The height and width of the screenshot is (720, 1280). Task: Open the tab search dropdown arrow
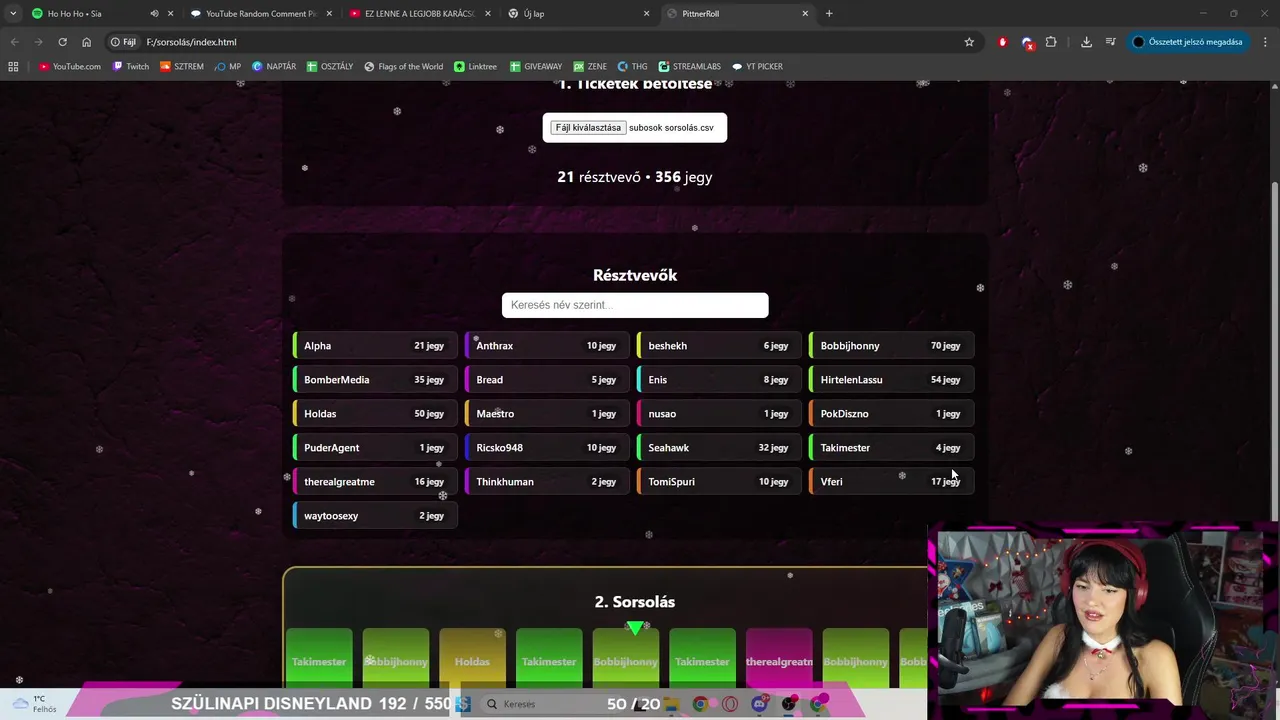point(12,14)
